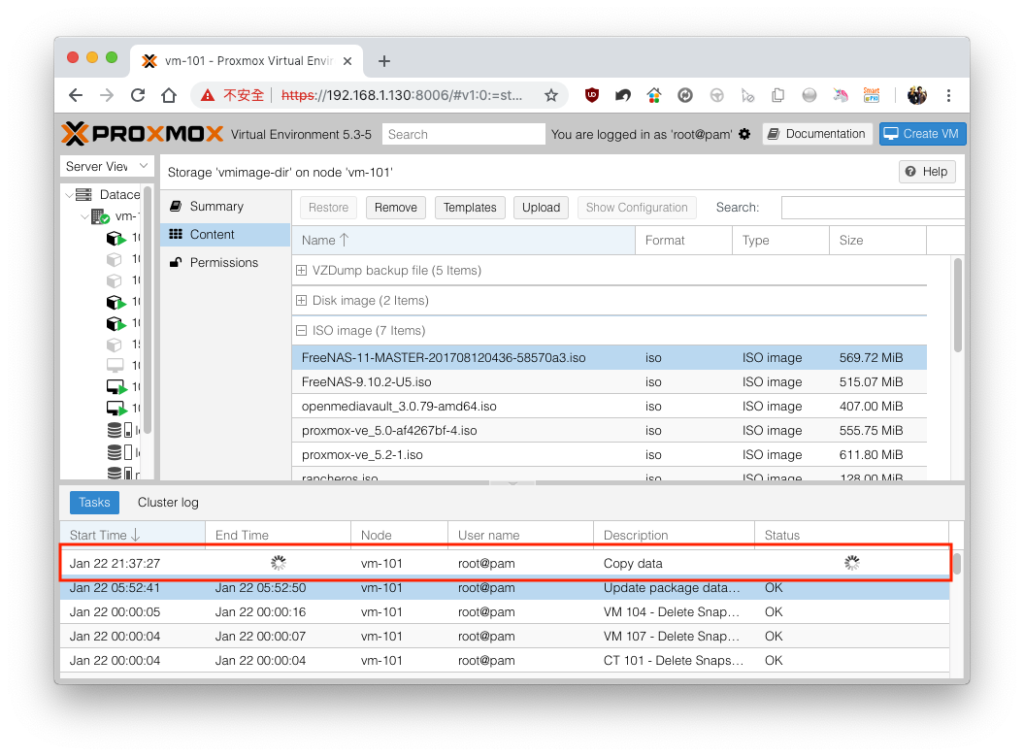Expand VZDump backup file group
The height and width of the screenshot is (756, 1024).
pyautogui.click(x=301, y=270)
